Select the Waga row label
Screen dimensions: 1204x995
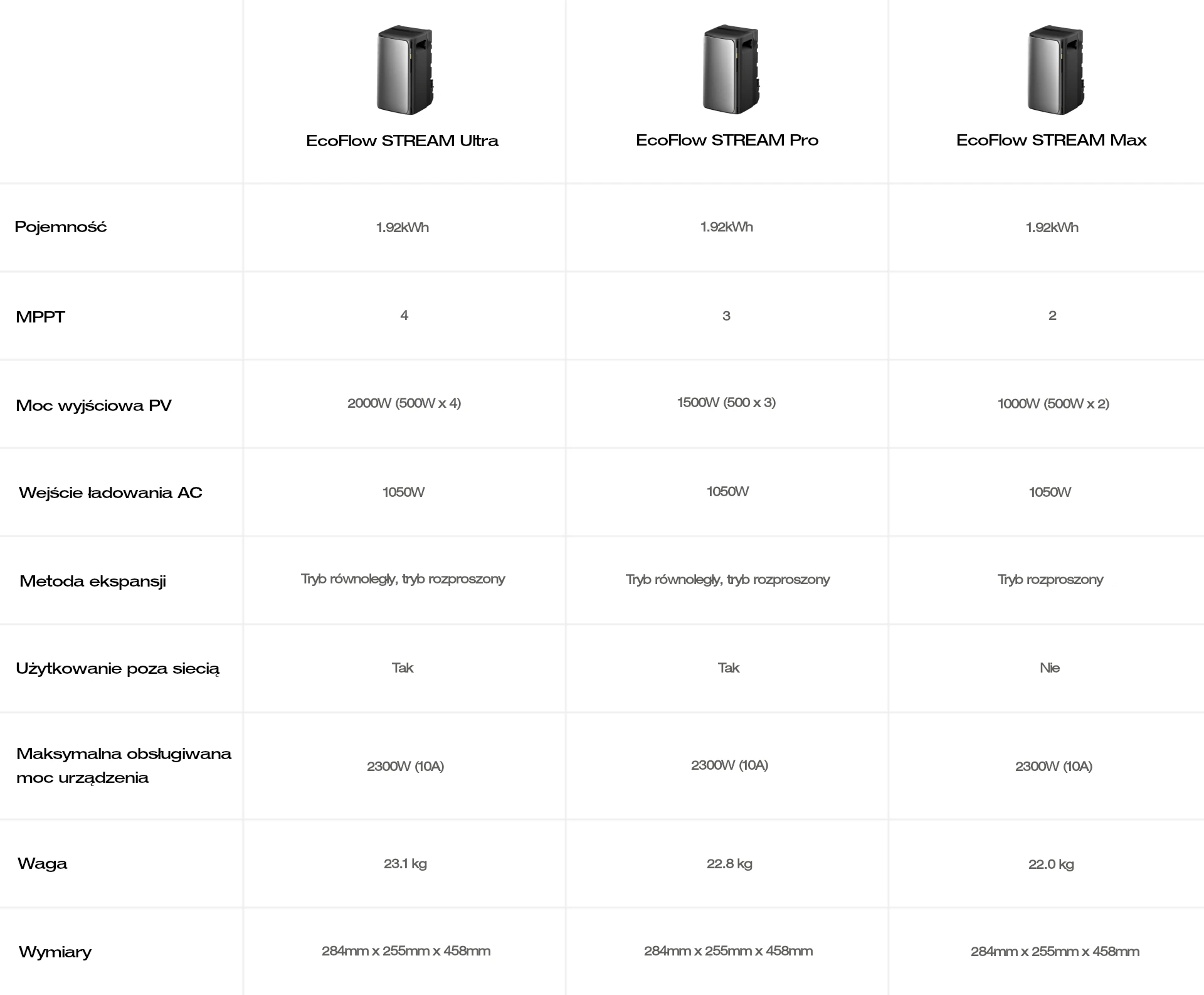click(x=42, y=864)
